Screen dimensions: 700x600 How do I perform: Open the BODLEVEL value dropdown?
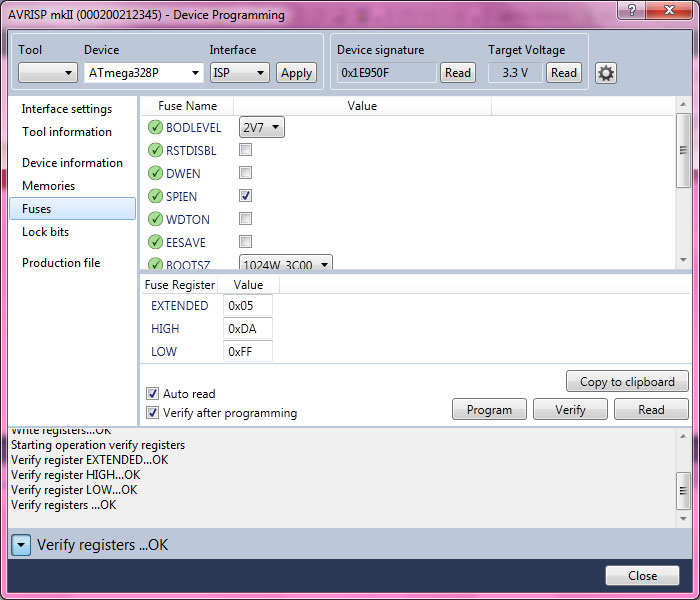click(x=261, y=127)
